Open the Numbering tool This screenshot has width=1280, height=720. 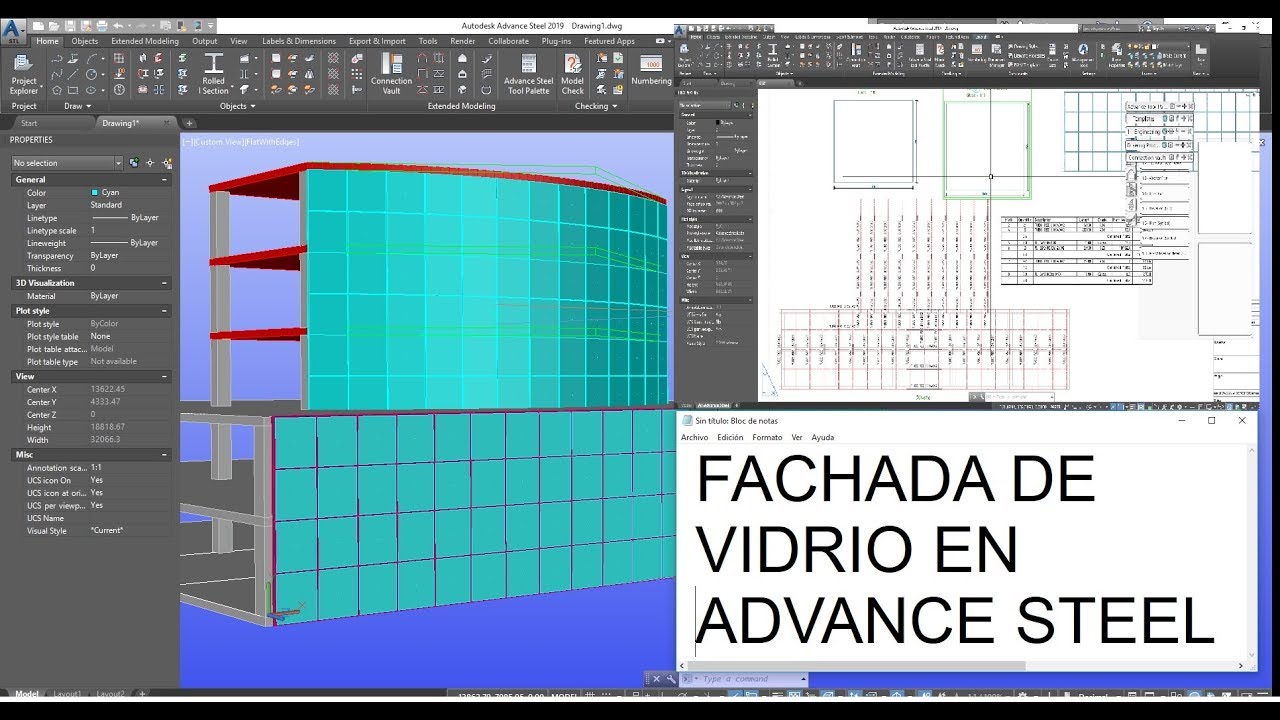pos(651,70)
